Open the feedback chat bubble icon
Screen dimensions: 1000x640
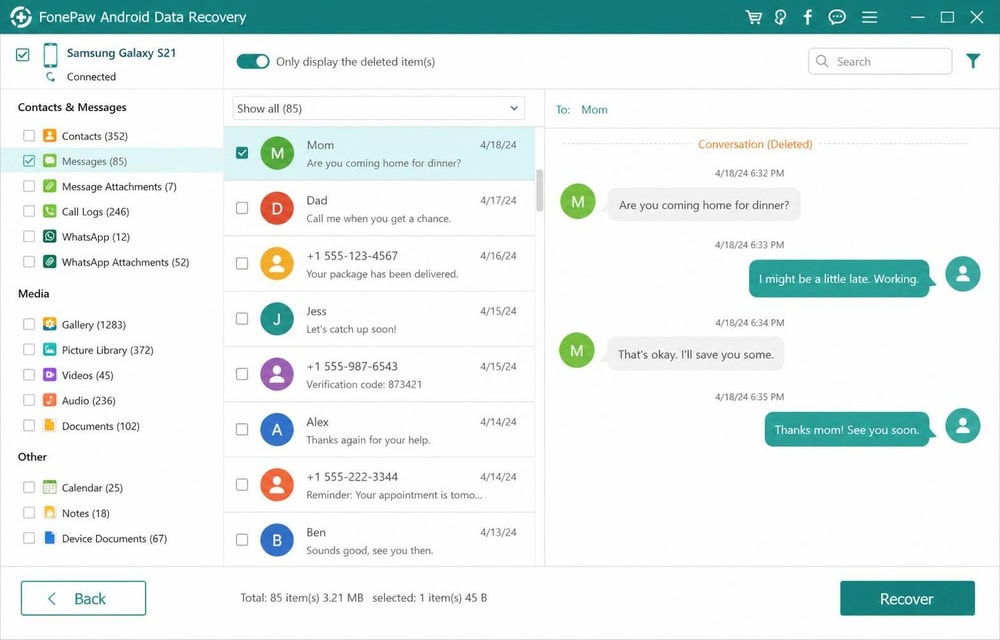837,17
